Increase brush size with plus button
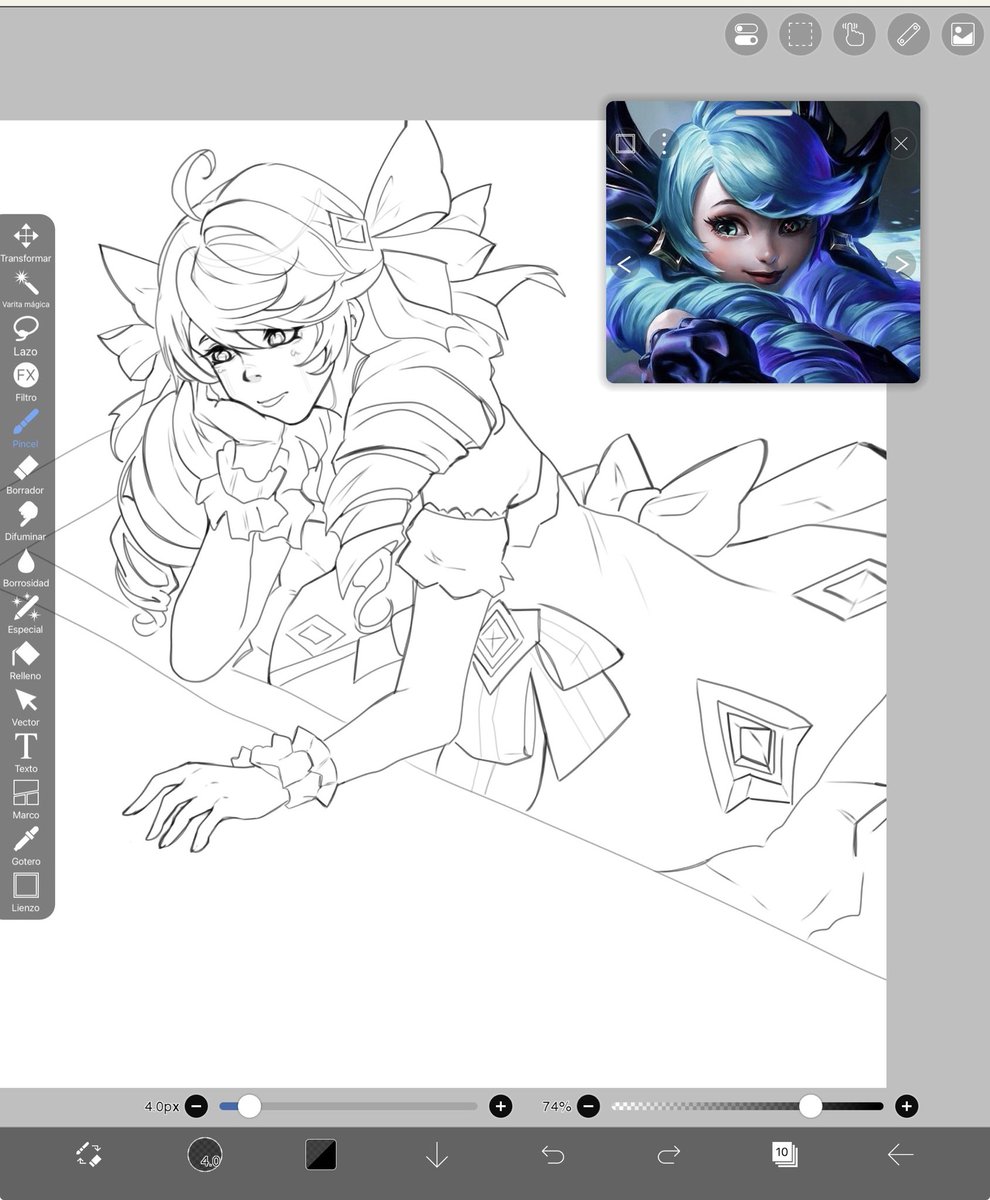Image resolution: width=990 pixels, height=1200 pixels. click(x=501, y=1106)
